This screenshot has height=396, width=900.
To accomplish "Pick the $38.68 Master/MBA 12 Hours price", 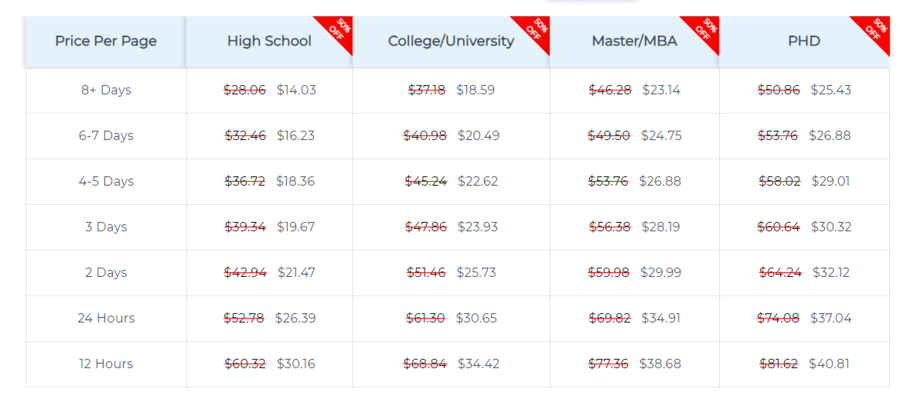I will point(660,364).
